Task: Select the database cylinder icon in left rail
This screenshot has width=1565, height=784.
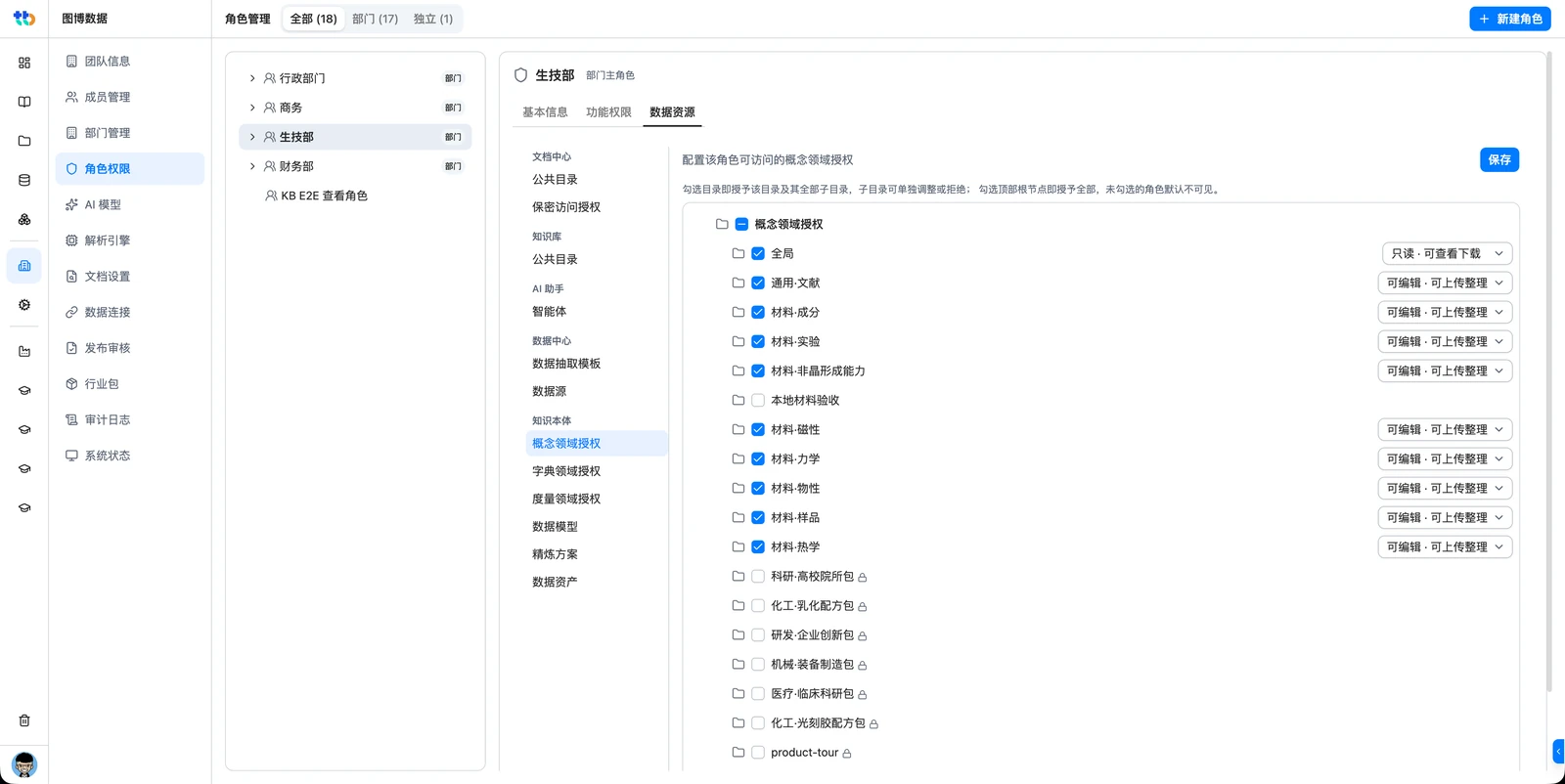Action: point(24,180)
